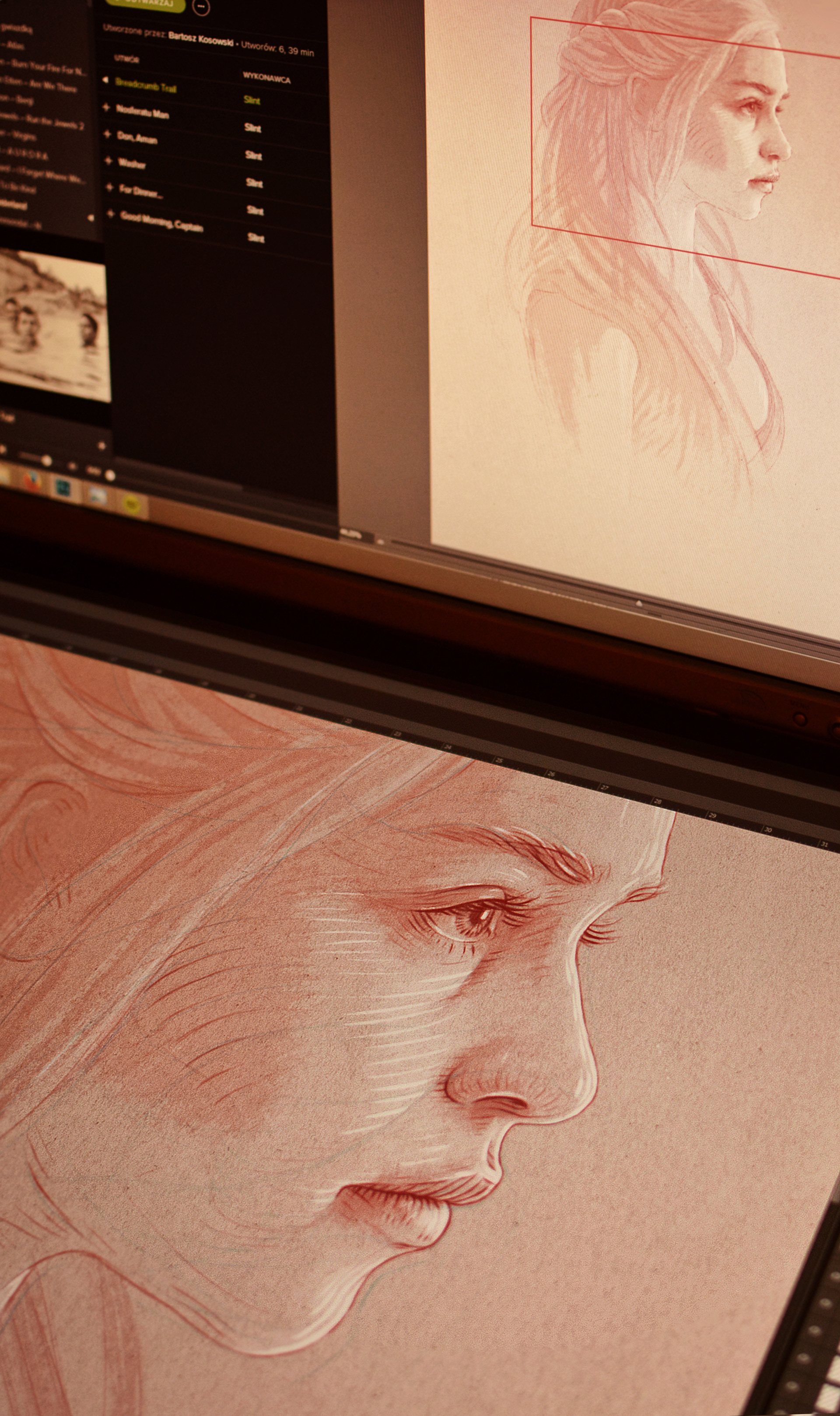Viewport: 840px width, 1416px height.
Task: Add For Dinner... with its plus icon
Action: tap(110, 187)
